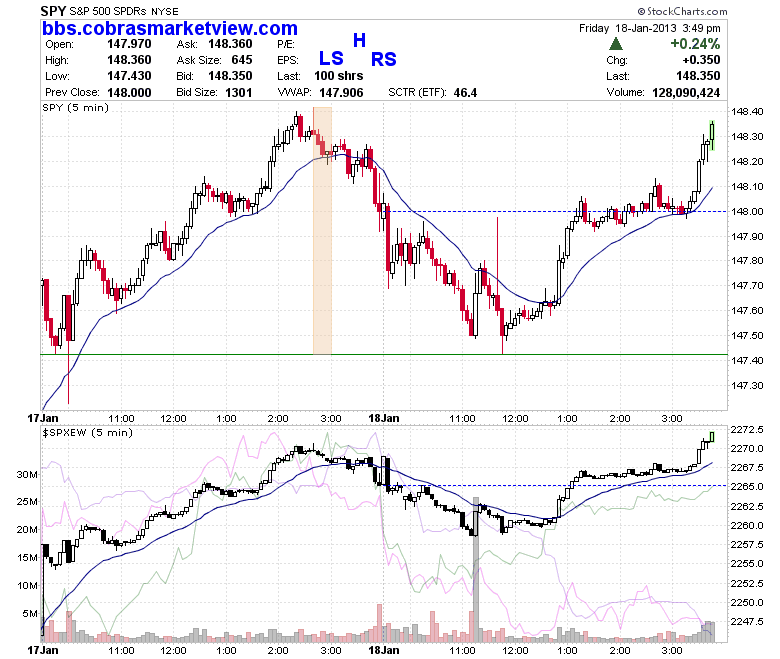Click the 'SPY (5 min)' chart label
Image resolution: width=780 pixels, height=659 pixels.
pyautogui.click(x=76, y=107)
